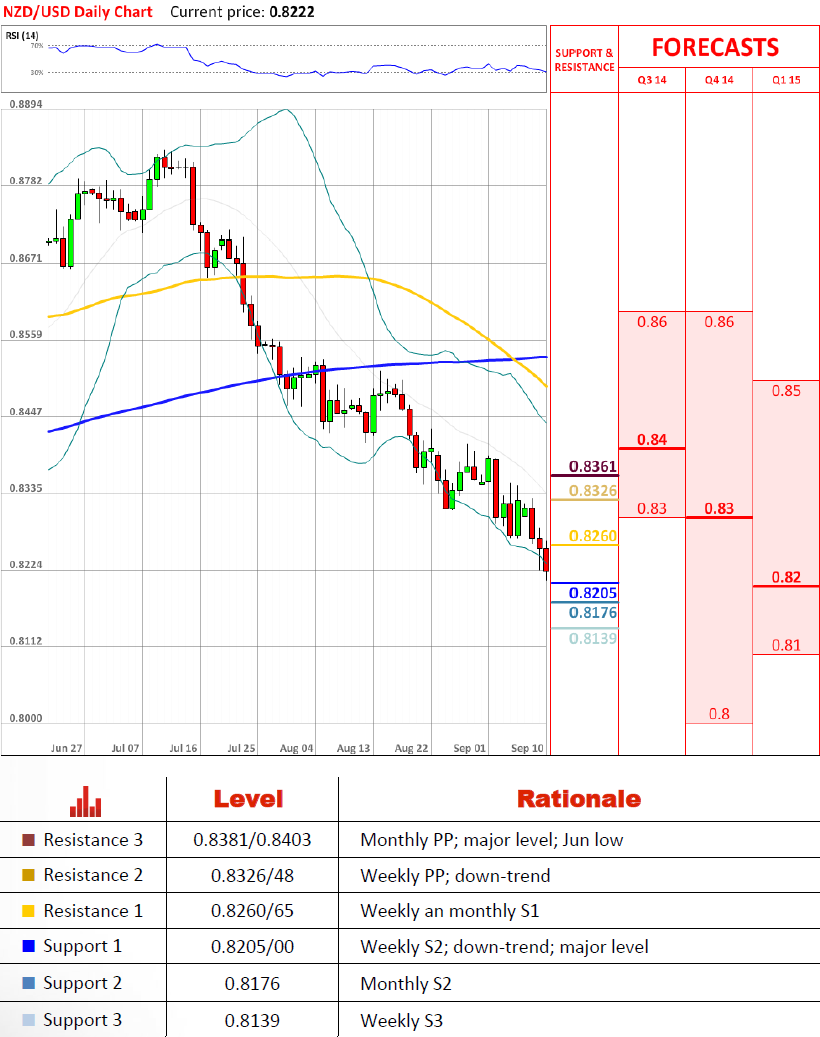
Task: Click the Resistance 3 dark red swatch
Action: (x=28, y=840)
